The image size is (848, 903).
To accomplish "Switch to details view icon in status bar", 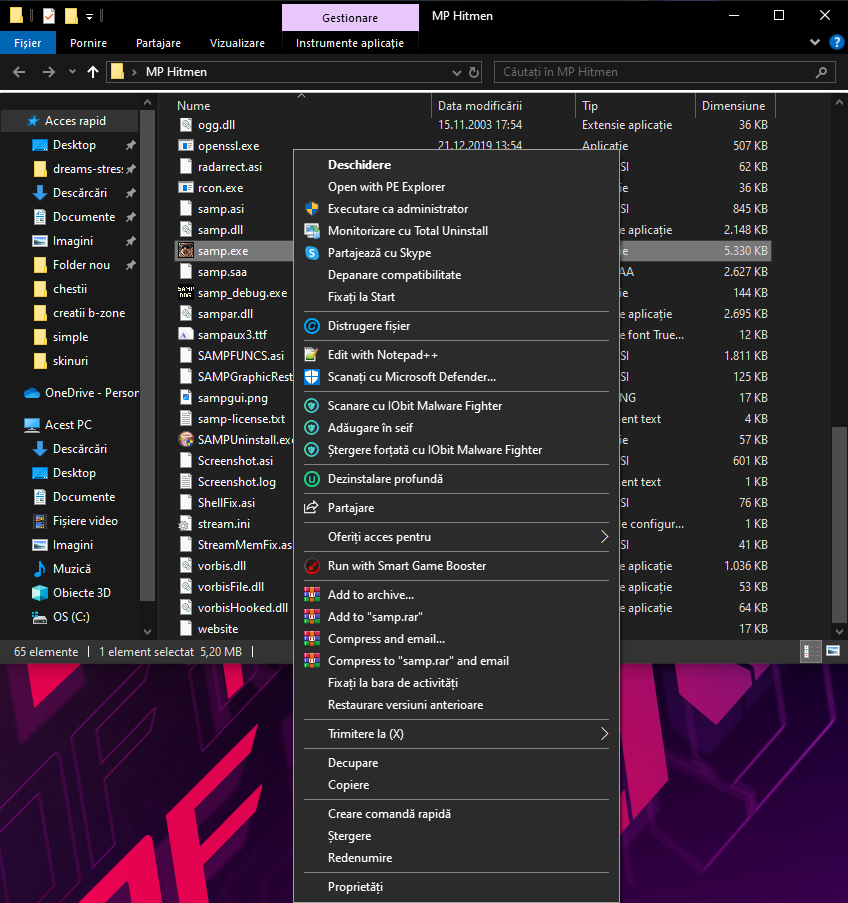I will pos(811,651).
